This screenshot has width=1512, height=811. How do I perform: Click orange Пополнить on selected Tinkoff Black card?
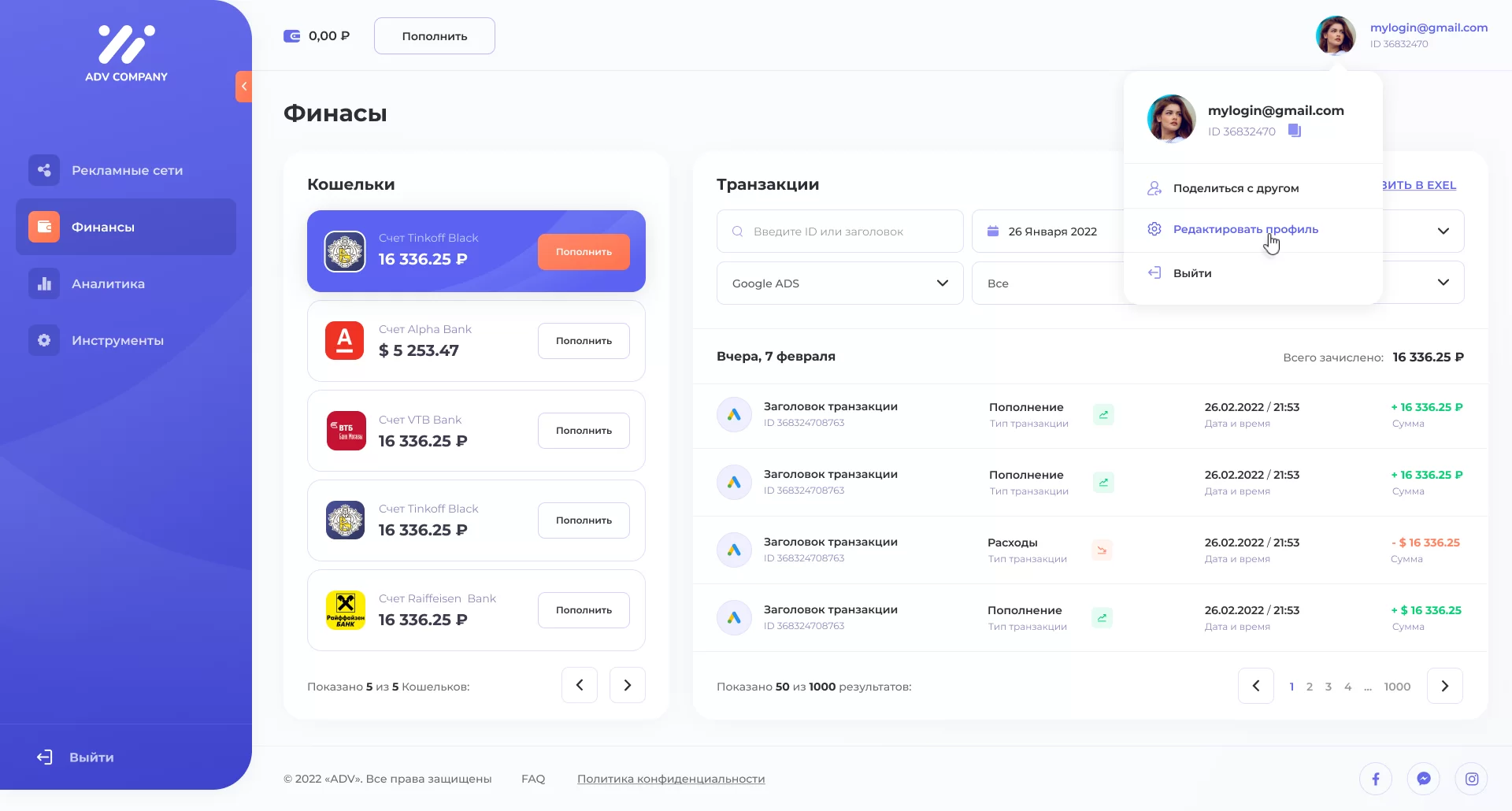(x=584, y=252)
